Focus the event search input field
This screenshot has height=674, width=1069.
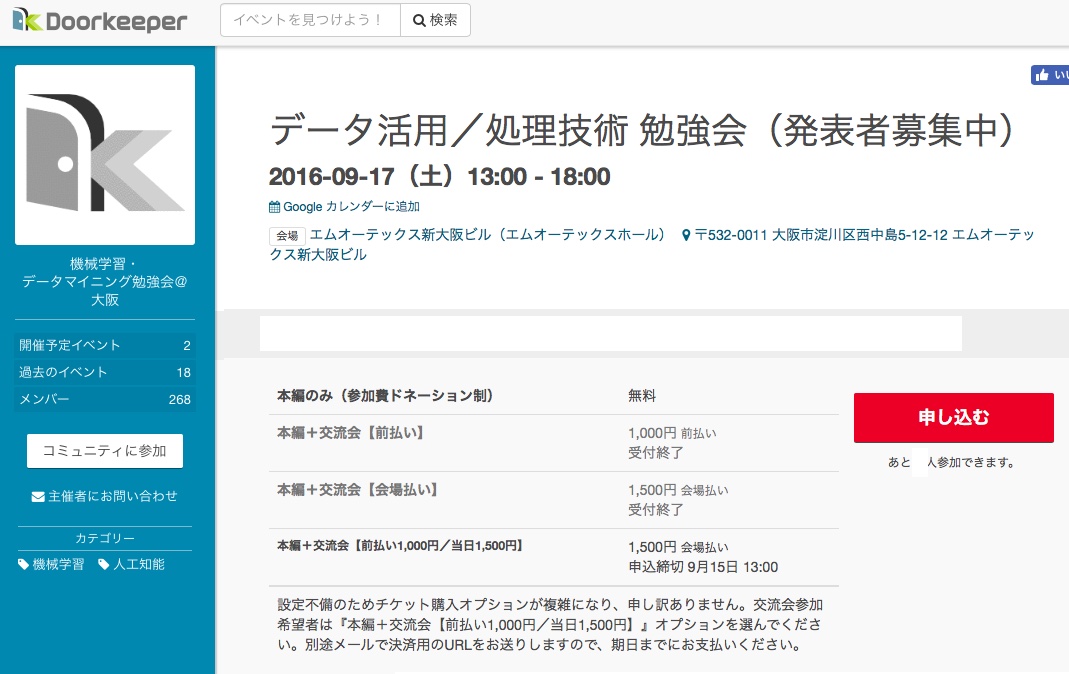(x=310, y=21)
